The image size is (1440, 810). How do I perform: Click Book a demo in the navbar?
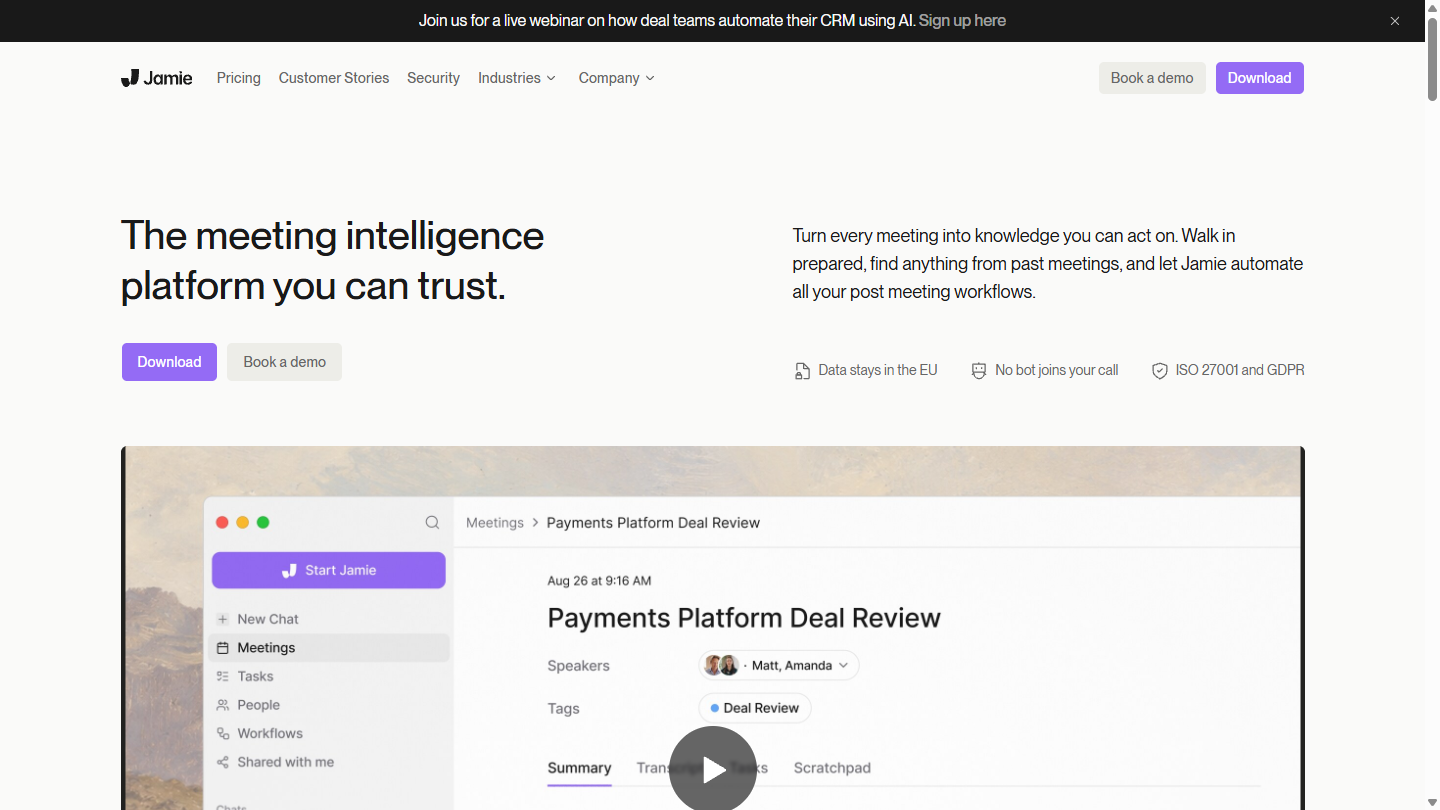click(x=1152, y=78)
